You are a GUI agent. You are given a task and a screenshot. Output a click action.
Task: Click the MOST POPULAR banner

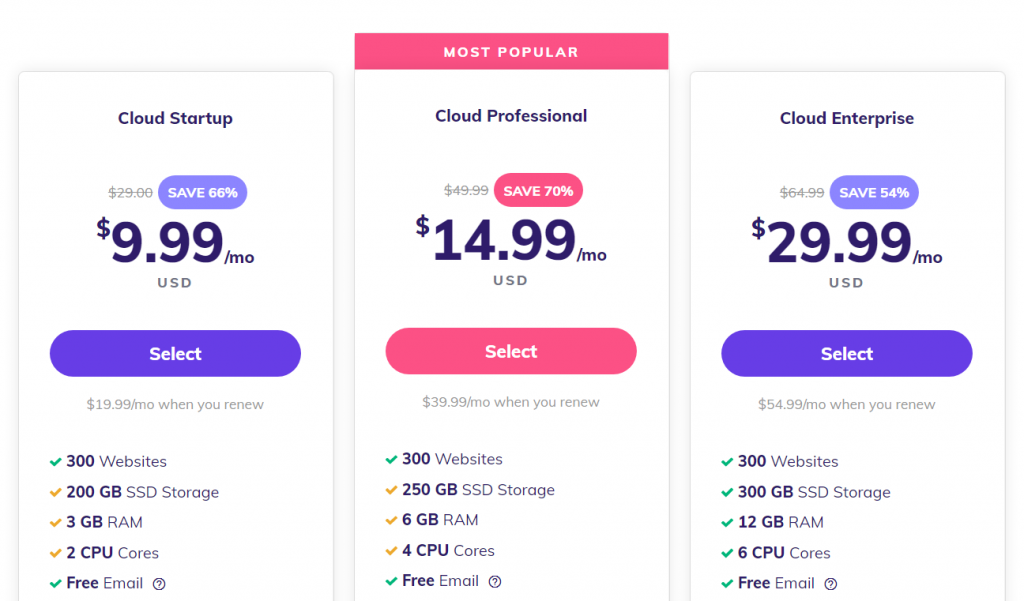[x=511, y=52]
